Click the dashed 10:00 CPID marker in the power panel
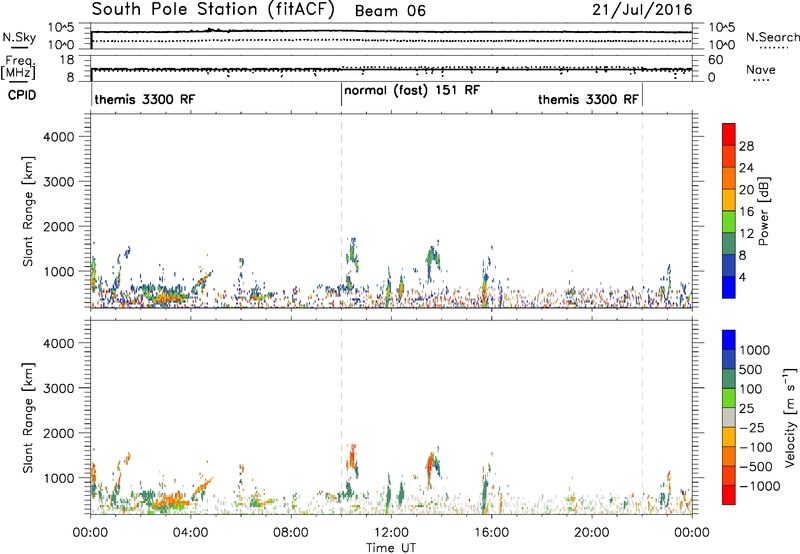800x554 pixels. [341, 211]
